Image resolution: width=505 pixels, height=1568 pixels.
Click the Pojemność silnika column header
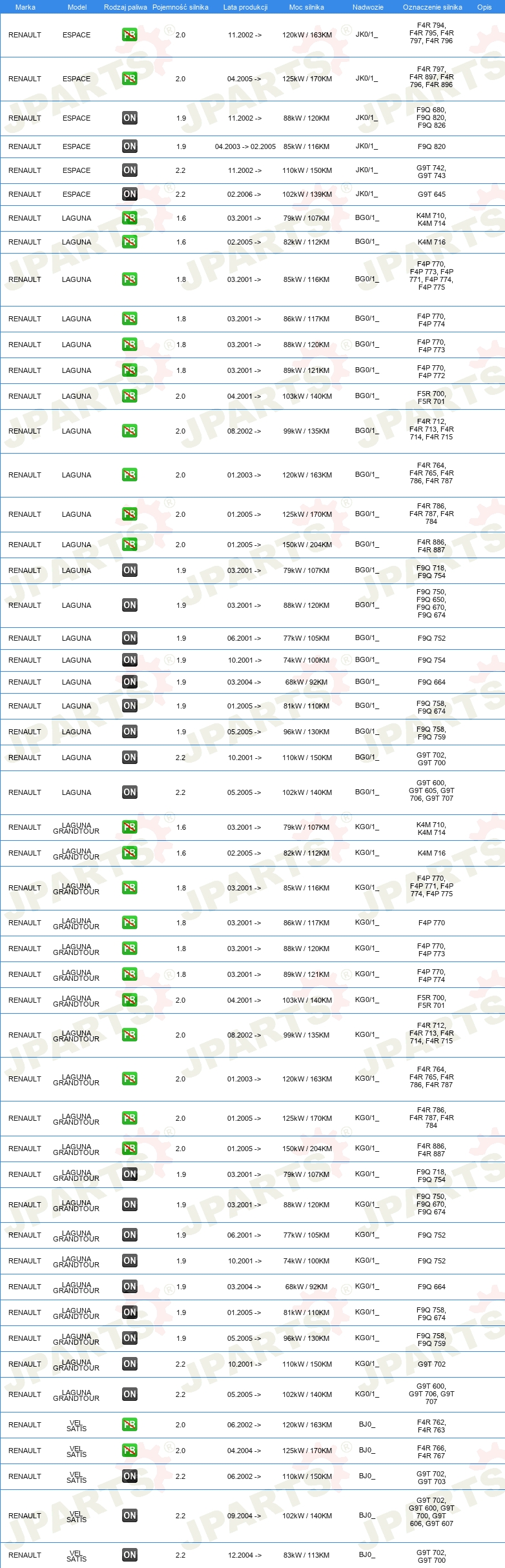click(180, 7)
